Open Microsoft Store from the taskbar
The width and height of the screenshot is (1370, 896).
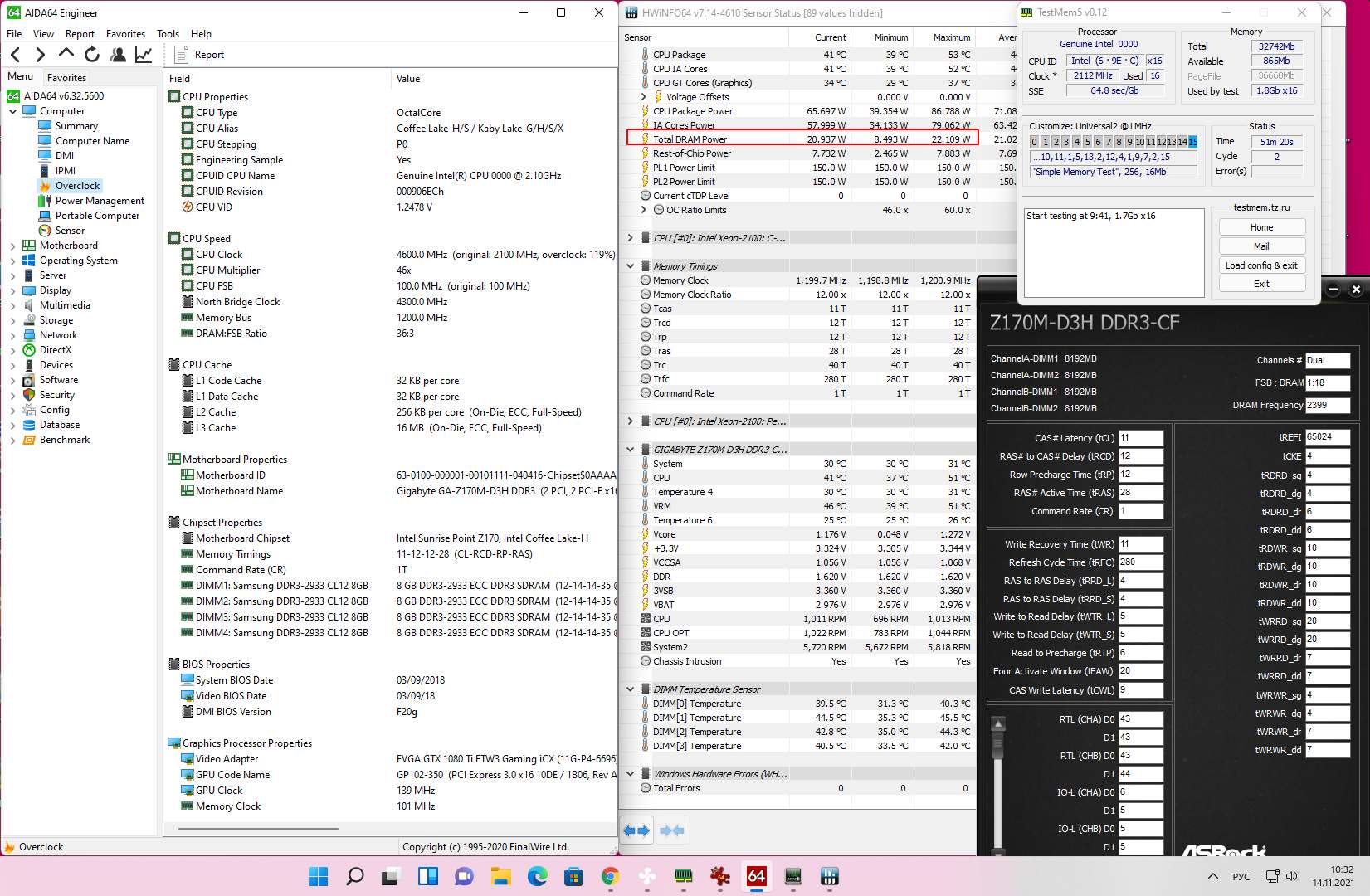573,876
